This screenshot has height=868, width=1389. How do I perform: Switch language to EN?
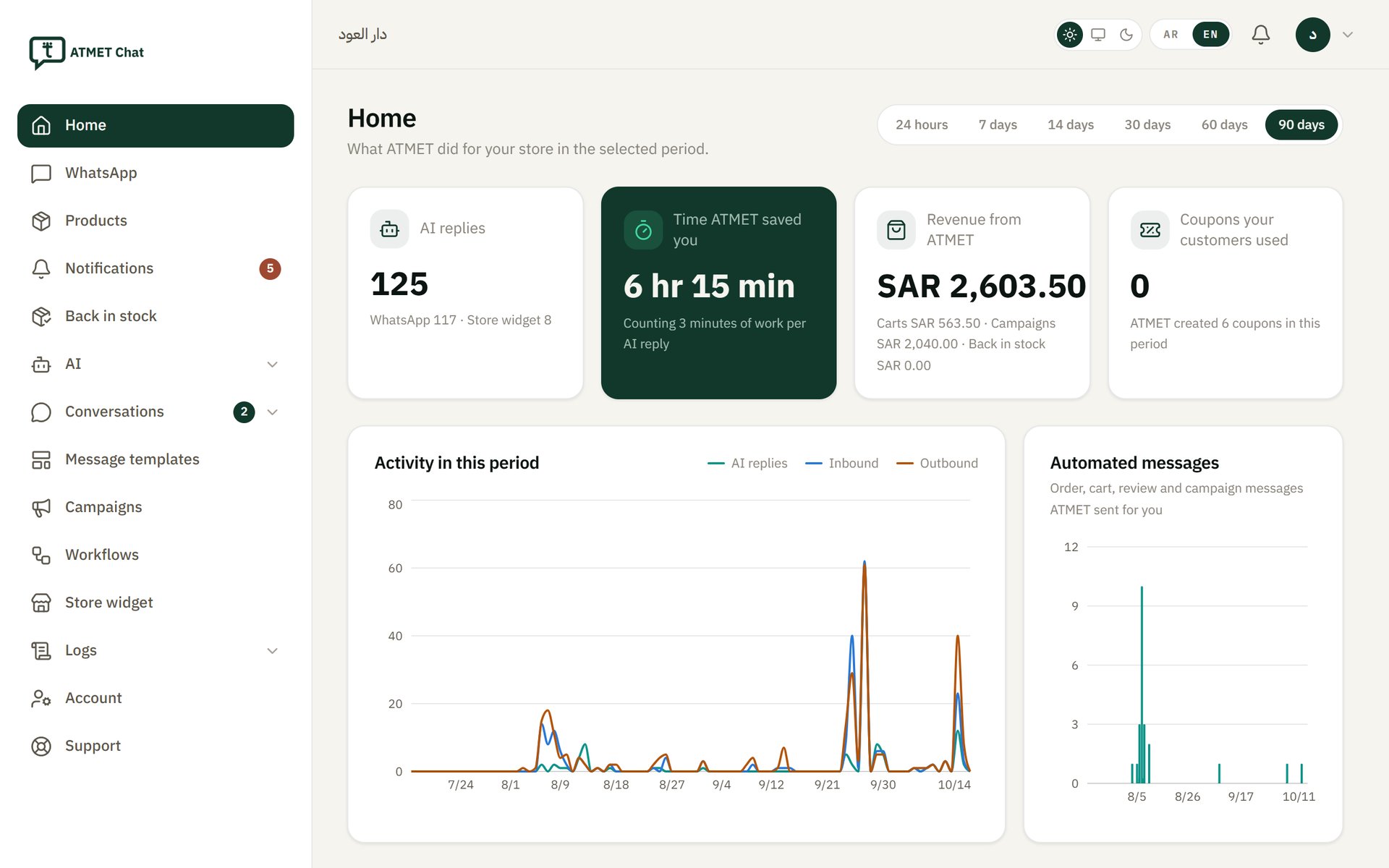click(1210, 34)
